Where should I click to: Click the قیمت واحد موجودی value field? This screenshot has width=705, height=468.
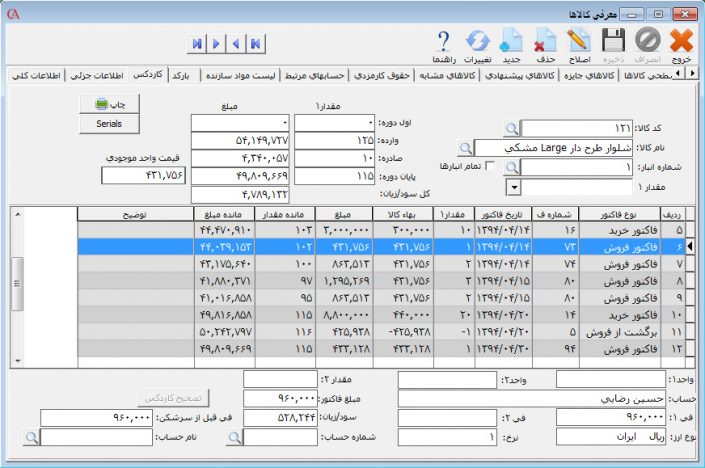pyautogui.click(x=143, y=175)
